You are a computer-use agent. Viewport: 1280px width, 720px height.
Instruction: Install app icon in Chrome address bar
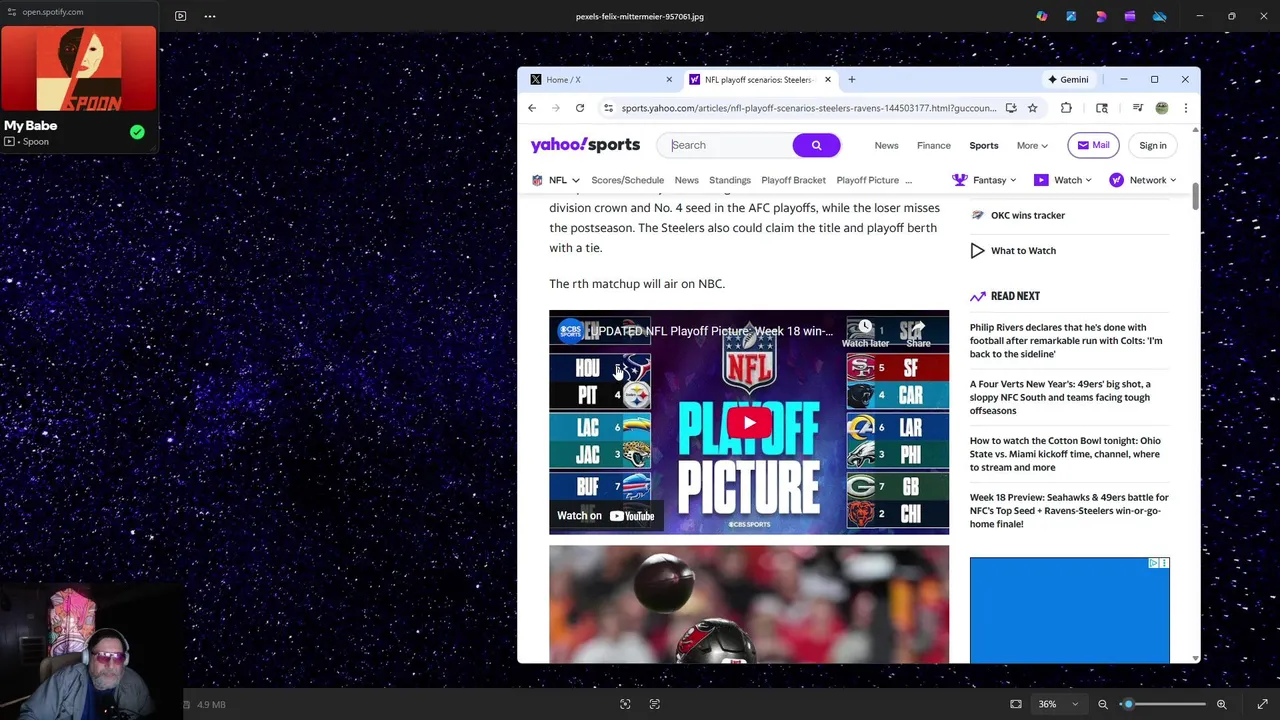[1011, 108]
